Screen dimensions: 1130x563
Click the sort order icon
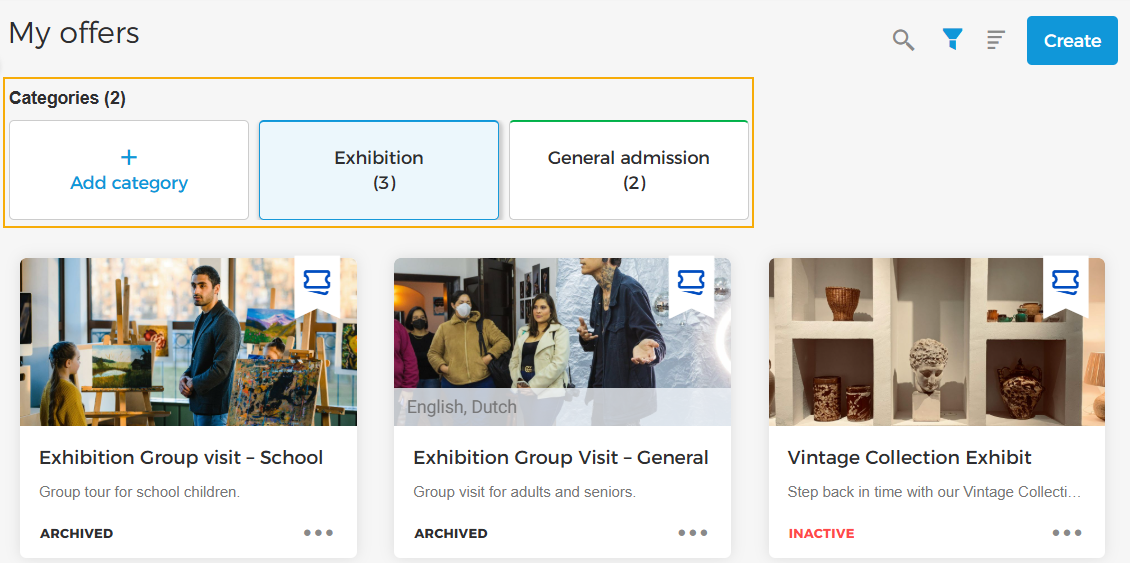point(996,40)
